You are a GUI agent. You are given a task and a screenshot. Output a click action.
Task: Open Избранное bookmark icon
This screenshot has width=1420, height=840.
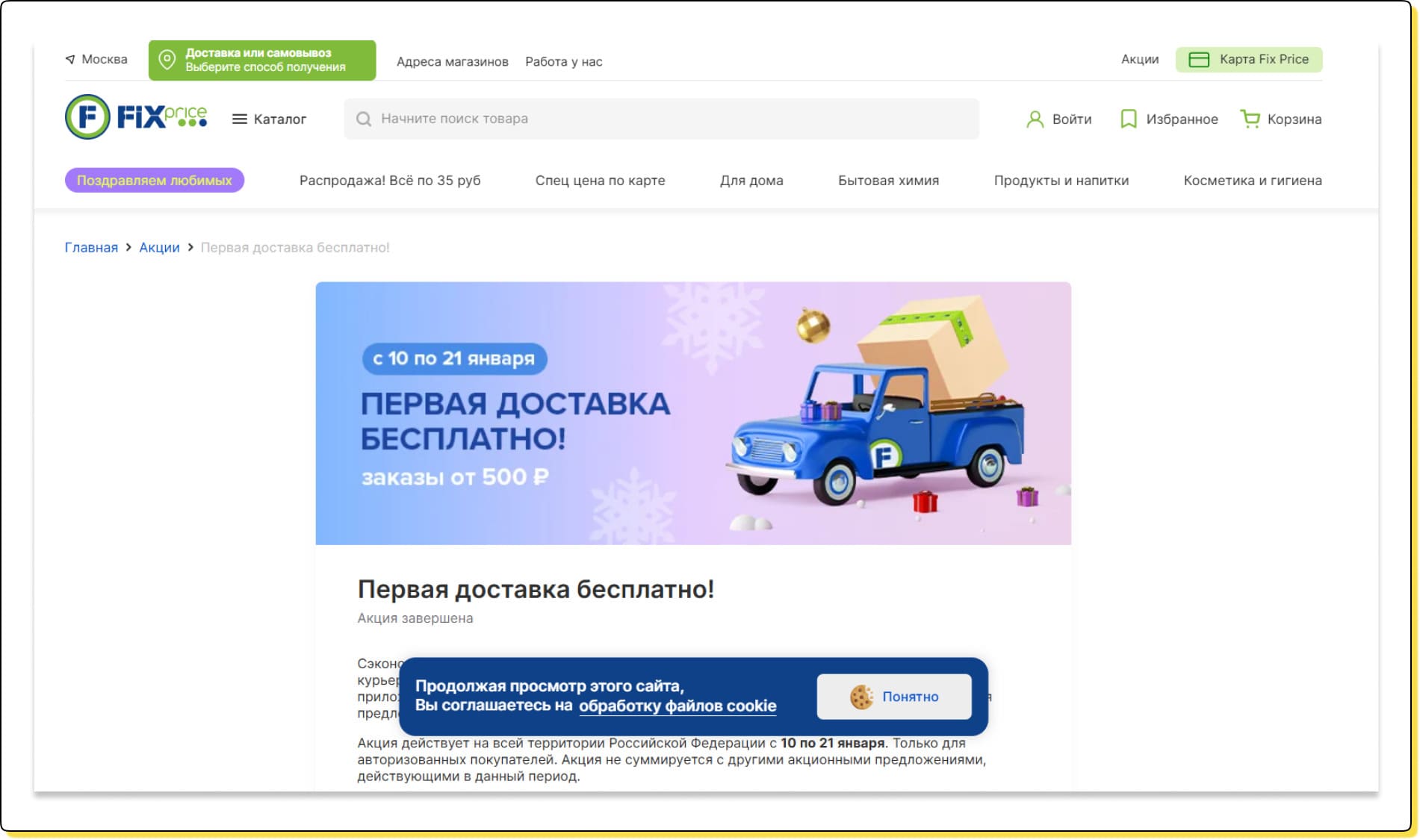1128,119
